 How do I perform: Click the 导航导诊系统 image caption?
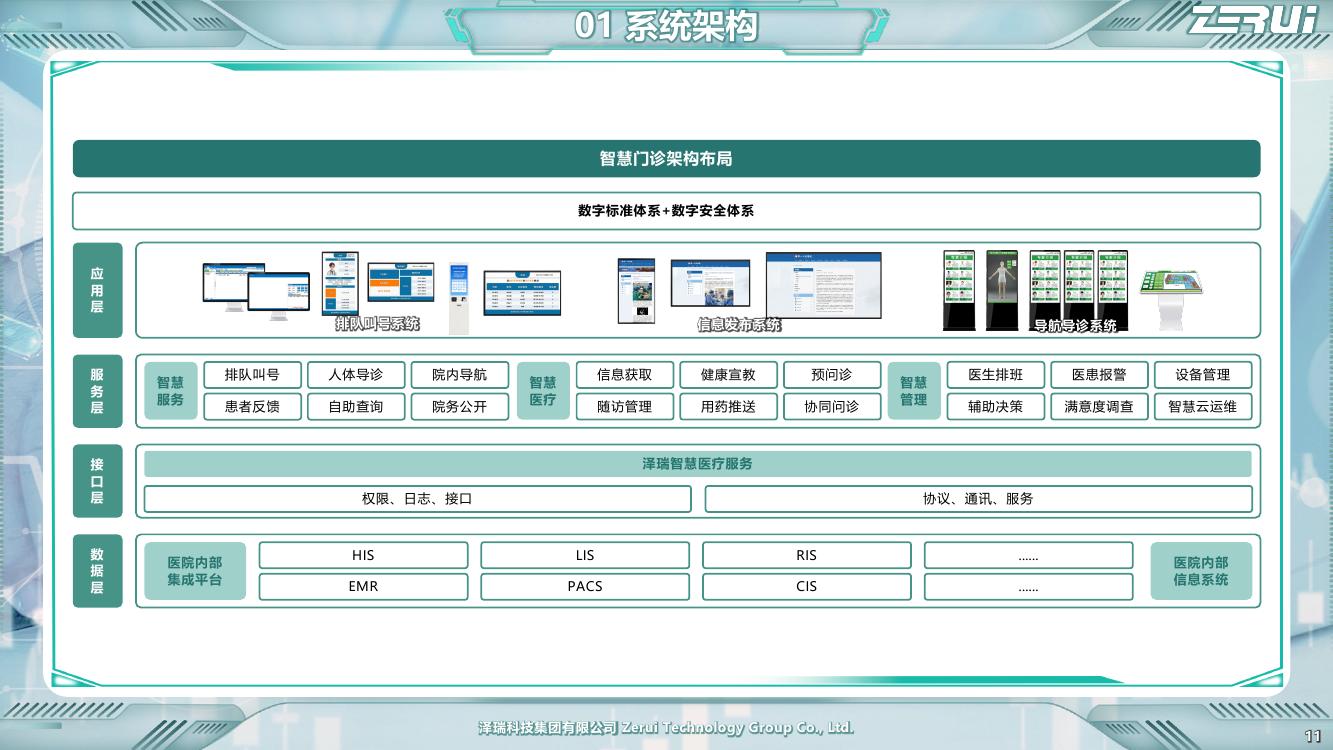coord(1075,326)
